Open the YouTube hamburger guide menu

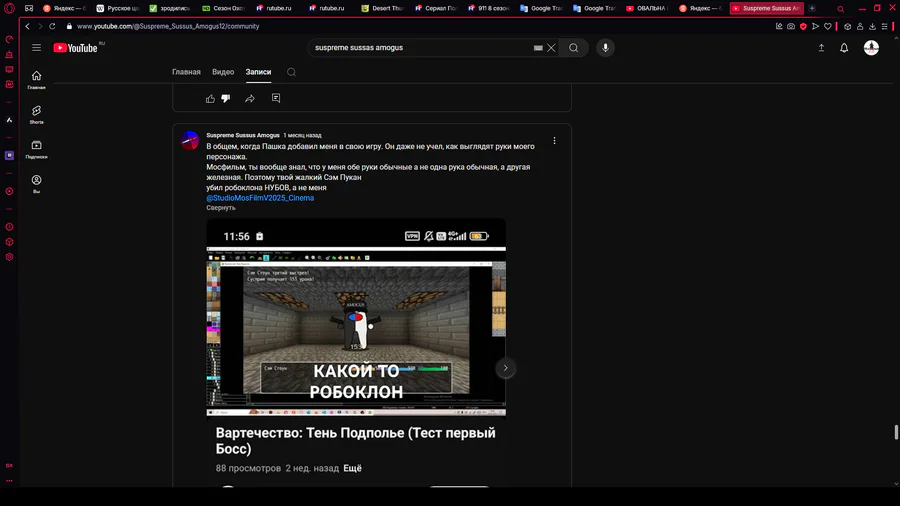click(36, 48)
